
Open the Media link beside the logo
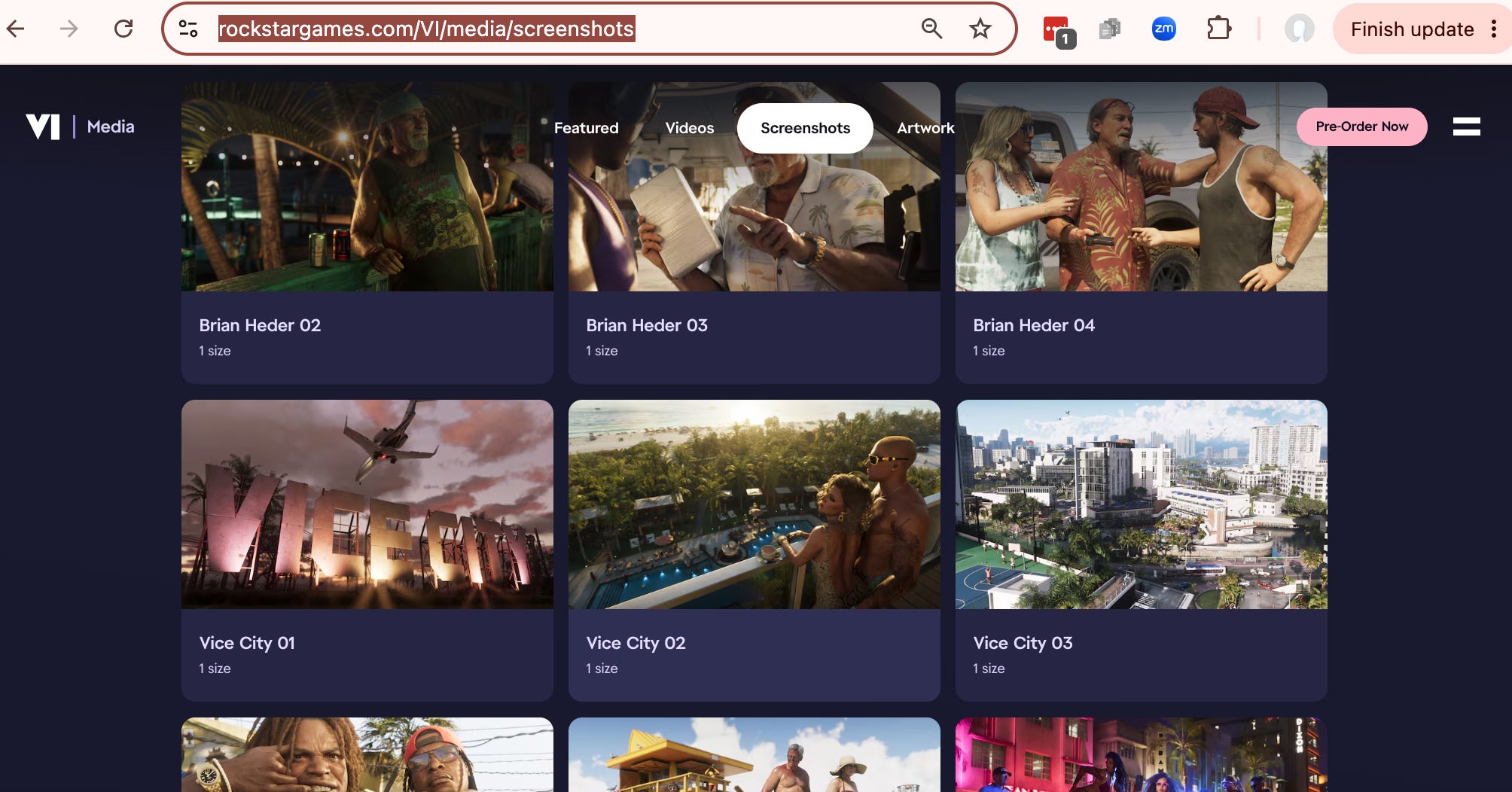pos(111,126)
